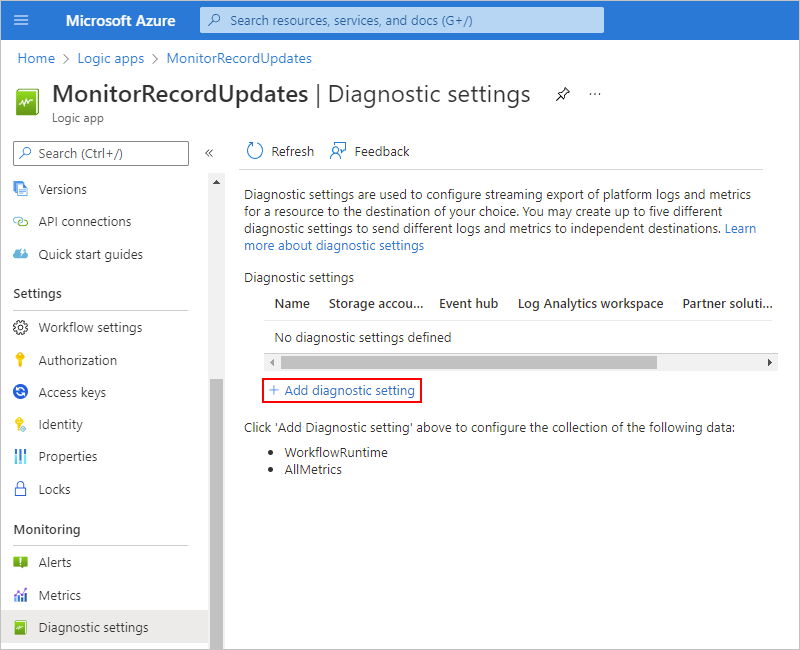
Task: Click the Name column header
Action: pyautogui.click(x=292, y=304)
